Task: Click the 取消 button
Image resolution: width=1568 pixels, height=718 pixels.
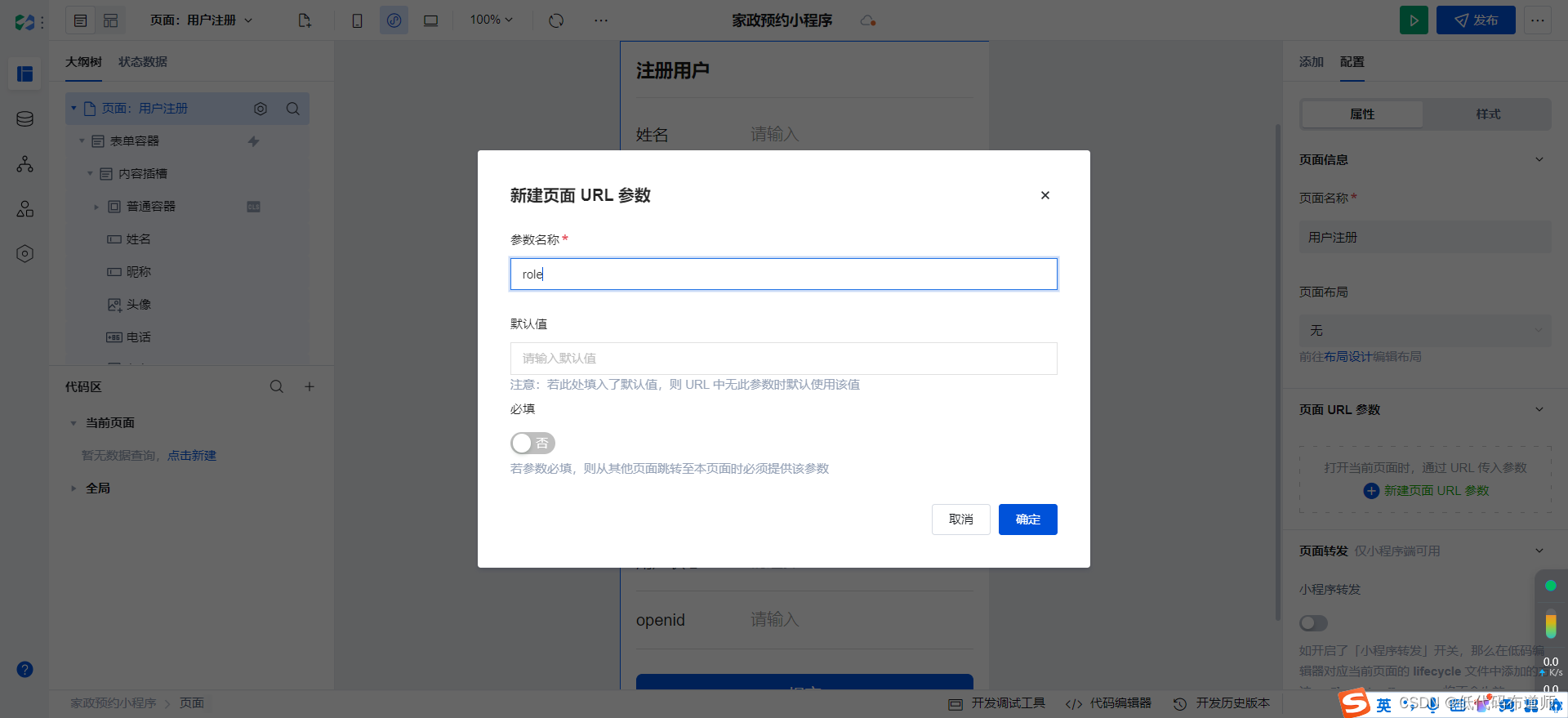Action: (961, 520)
